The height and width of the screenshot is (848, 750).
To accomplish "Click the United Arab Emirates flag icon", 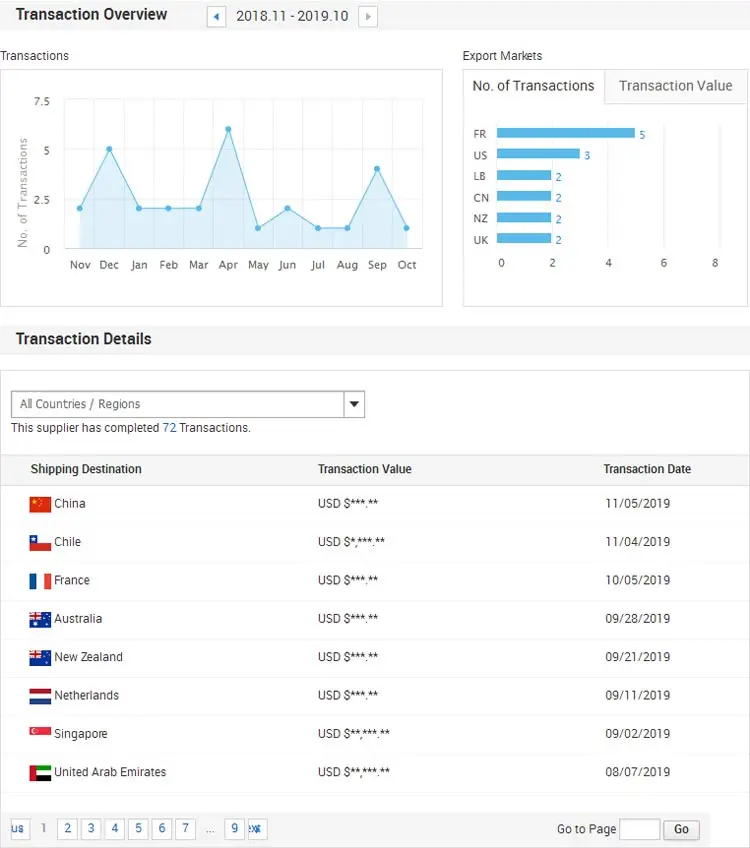I will (x=40, y=772).
